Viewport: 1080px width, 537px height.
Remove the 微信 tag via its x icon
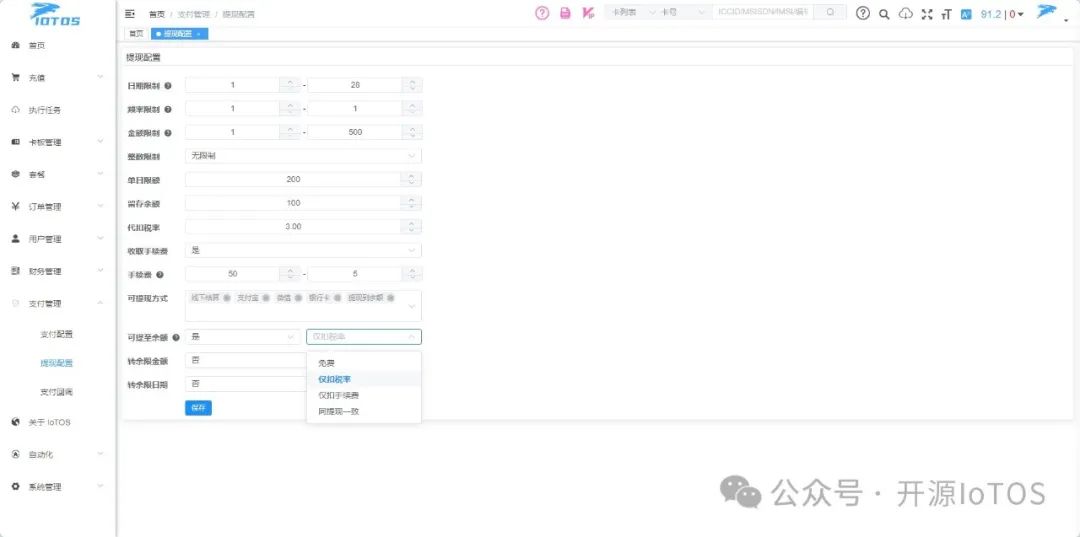[x=298, y=298]
